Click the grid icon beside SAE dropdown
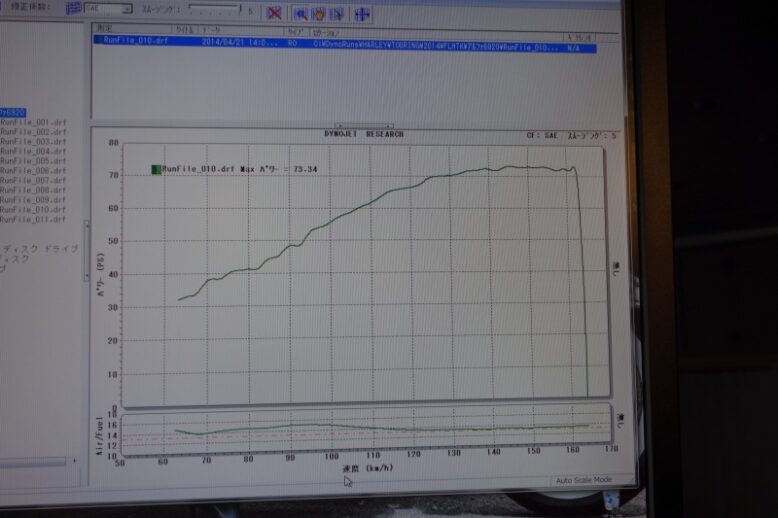The width and height of the screenshot is (778, 518). click(73, 8)
